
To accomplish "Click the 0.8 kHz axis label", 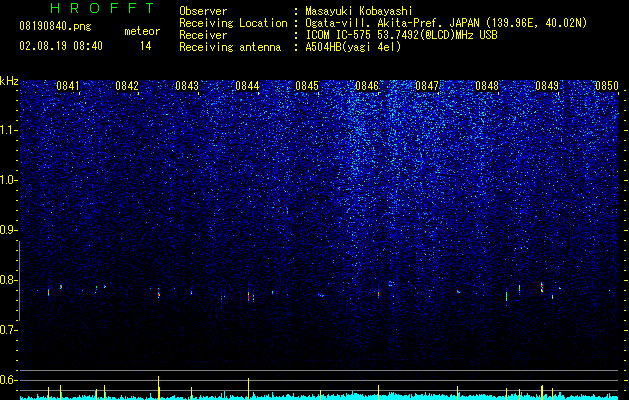I will (x=8, y=280).
